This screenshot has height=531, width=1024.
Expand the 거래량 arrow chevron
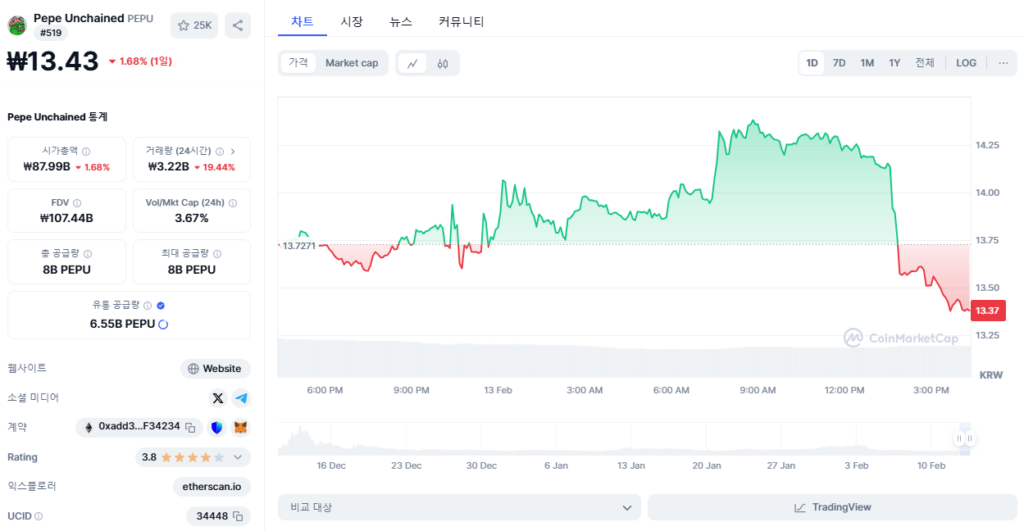[233, 152]
